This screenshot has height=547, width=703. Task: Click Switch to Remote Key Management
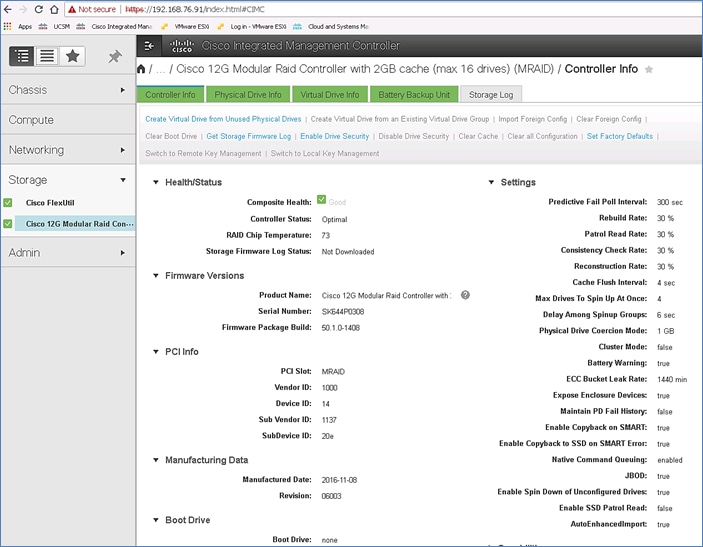pyautogui.click(x=203, y=153)
